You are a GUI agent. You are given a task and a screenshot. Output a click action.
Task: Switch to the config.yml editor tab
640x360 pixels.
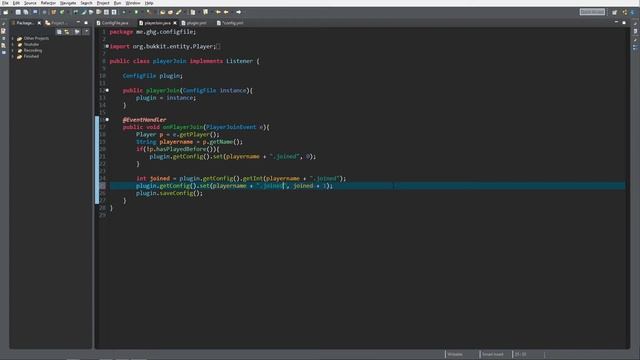(230, 23)
